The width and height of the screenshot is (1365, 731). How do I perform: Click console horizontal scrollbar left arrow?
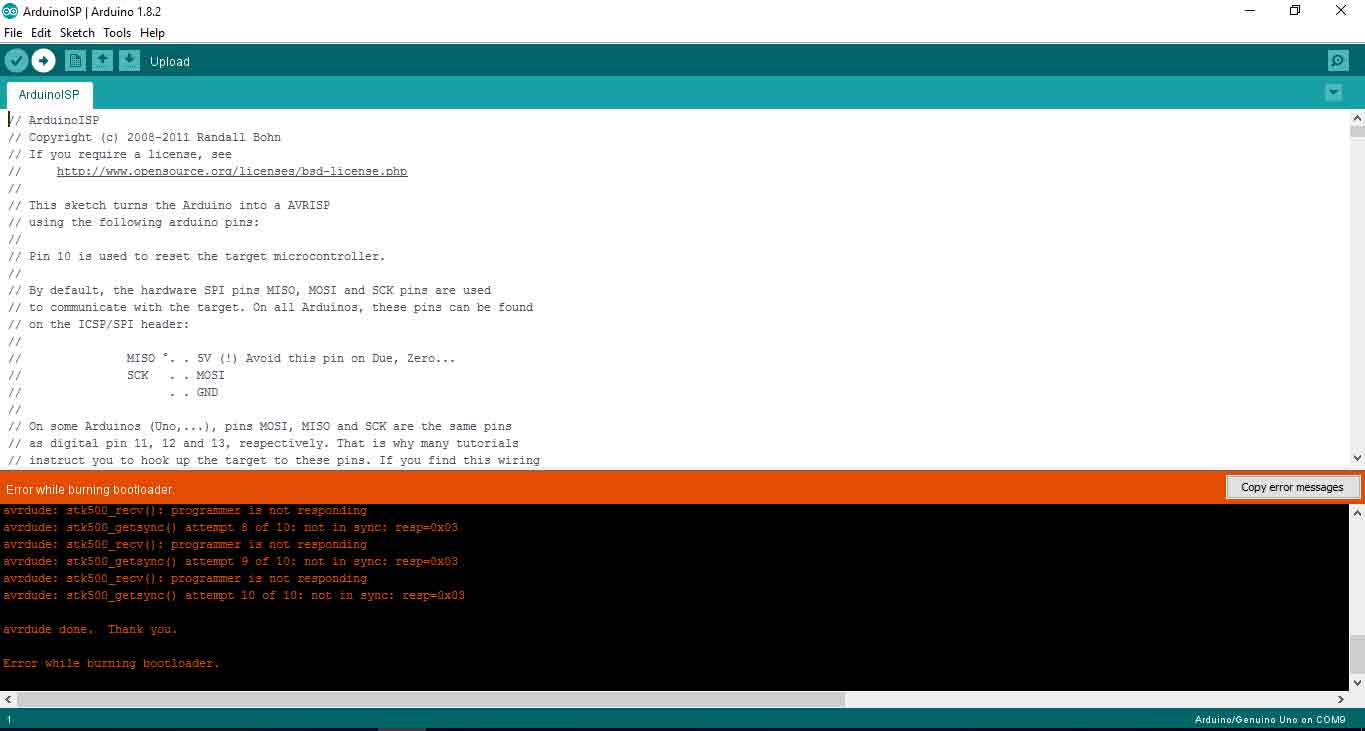[7, 700]
